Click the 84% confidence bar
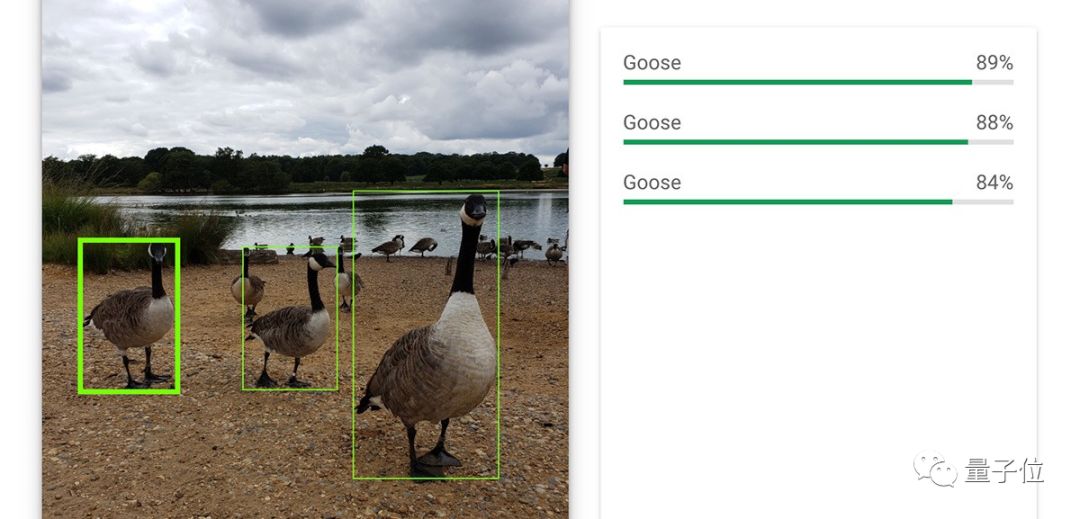 click(818, 202)
